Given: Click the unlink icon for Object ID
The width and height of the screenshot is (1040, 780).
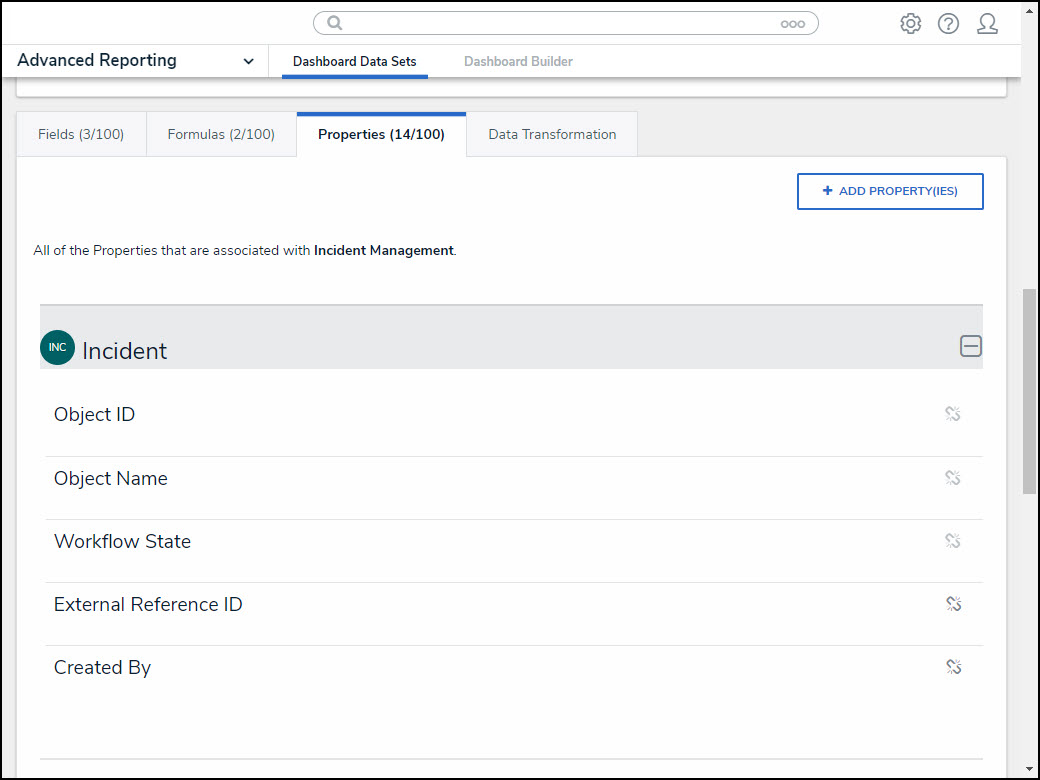Looking at the screenshot, I should point(952,414).
